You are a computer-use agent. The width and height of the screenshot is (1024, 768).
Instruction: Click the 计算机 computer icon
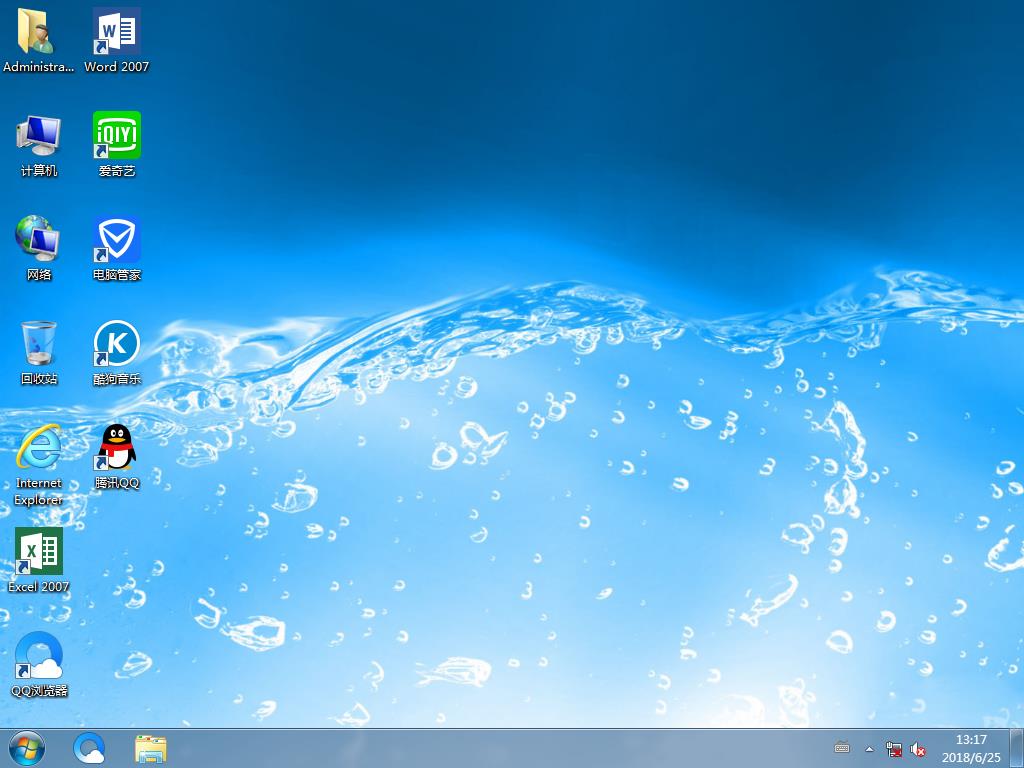coord(38,136)
